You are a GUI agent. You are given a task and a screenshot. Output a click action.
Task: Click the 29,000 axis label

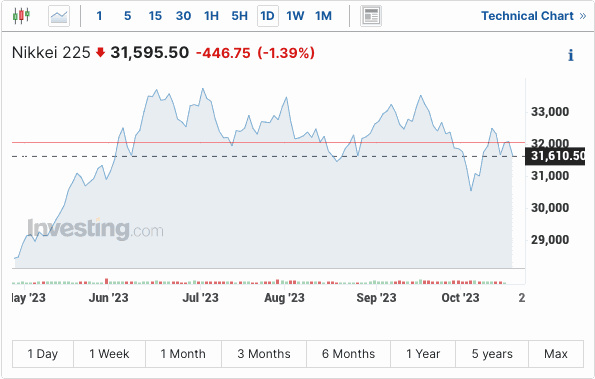tap(550, 240)
